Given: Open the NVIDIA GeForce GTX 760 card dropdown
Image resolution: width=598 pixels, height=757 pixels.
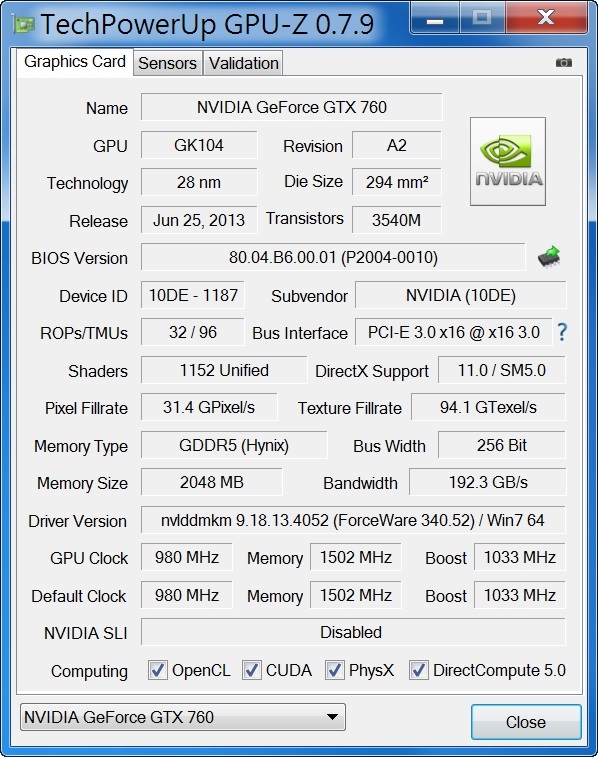Looking at the screenshot, I should (183, 717).
